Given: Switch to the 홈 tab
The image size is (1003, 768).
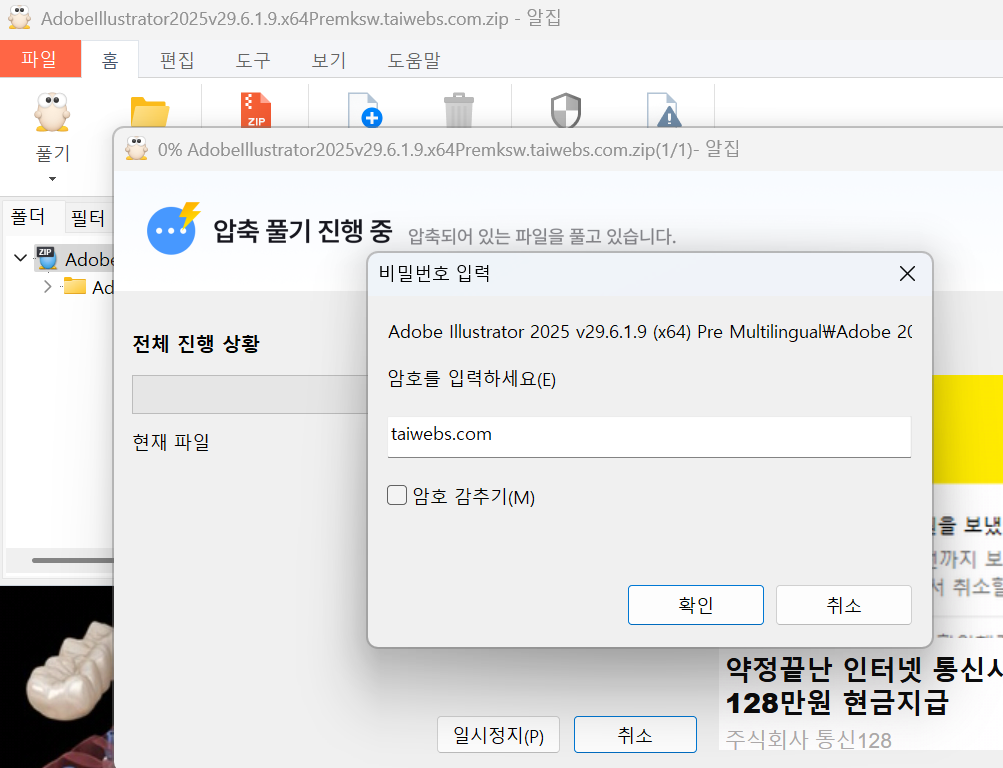Looking at the screenshot, I should click(x=110, y=60).
